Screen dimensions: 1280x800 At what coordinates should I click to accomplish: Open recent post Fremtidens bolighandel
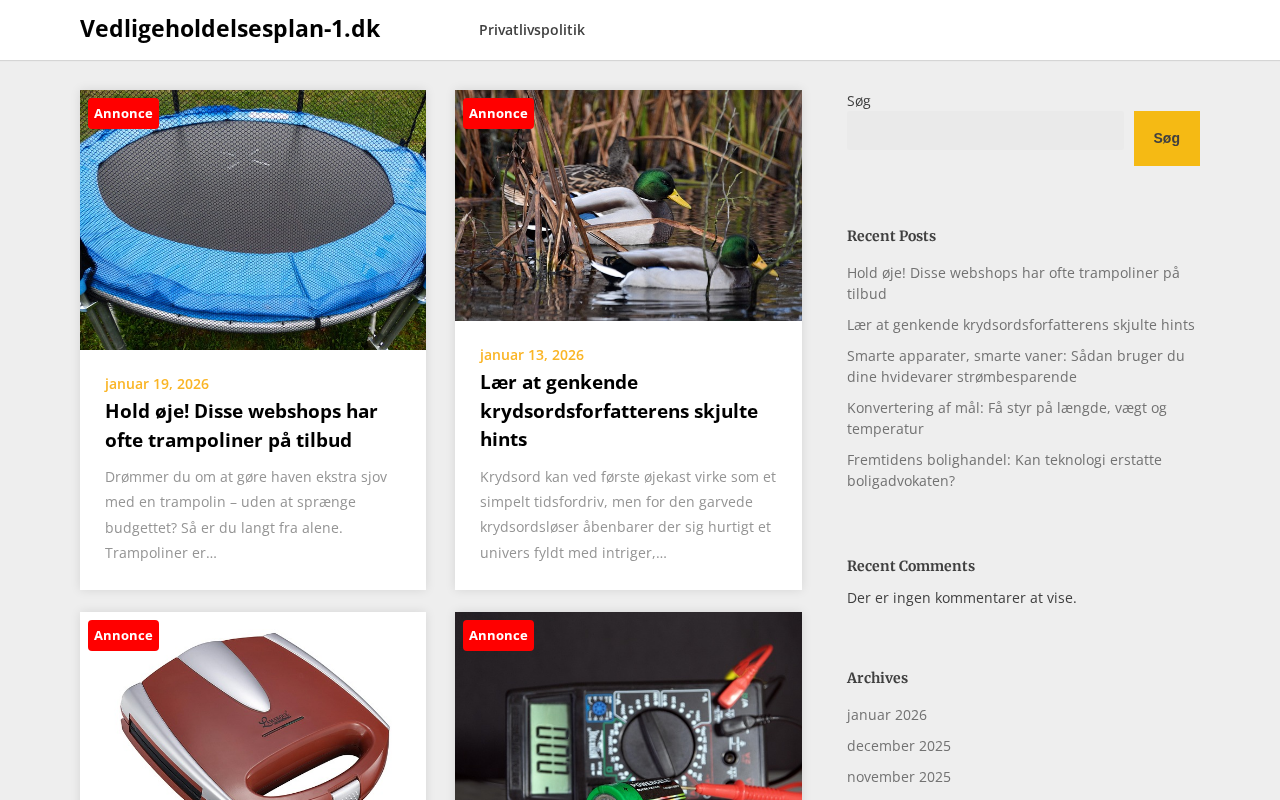[1004, 470]
